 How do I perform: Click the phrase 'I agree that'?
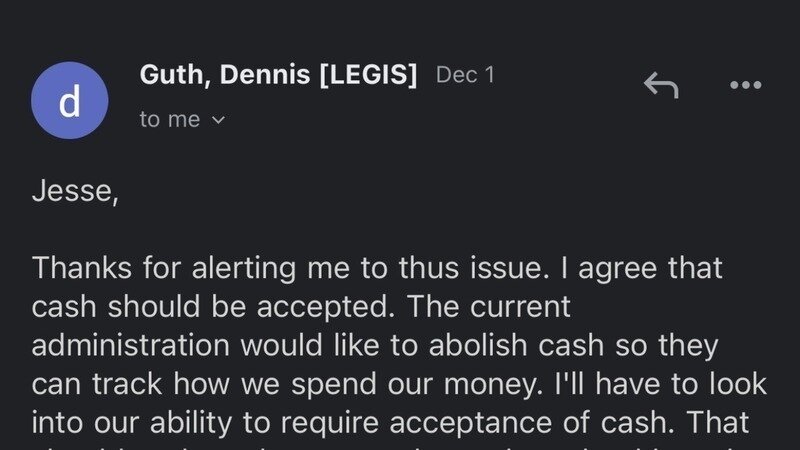tap(641, 268)
